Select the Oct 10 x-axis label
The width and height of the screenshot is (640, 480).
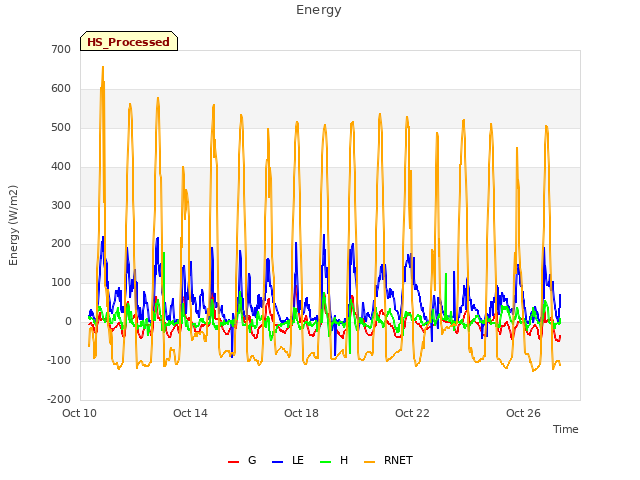pos(79,413)
